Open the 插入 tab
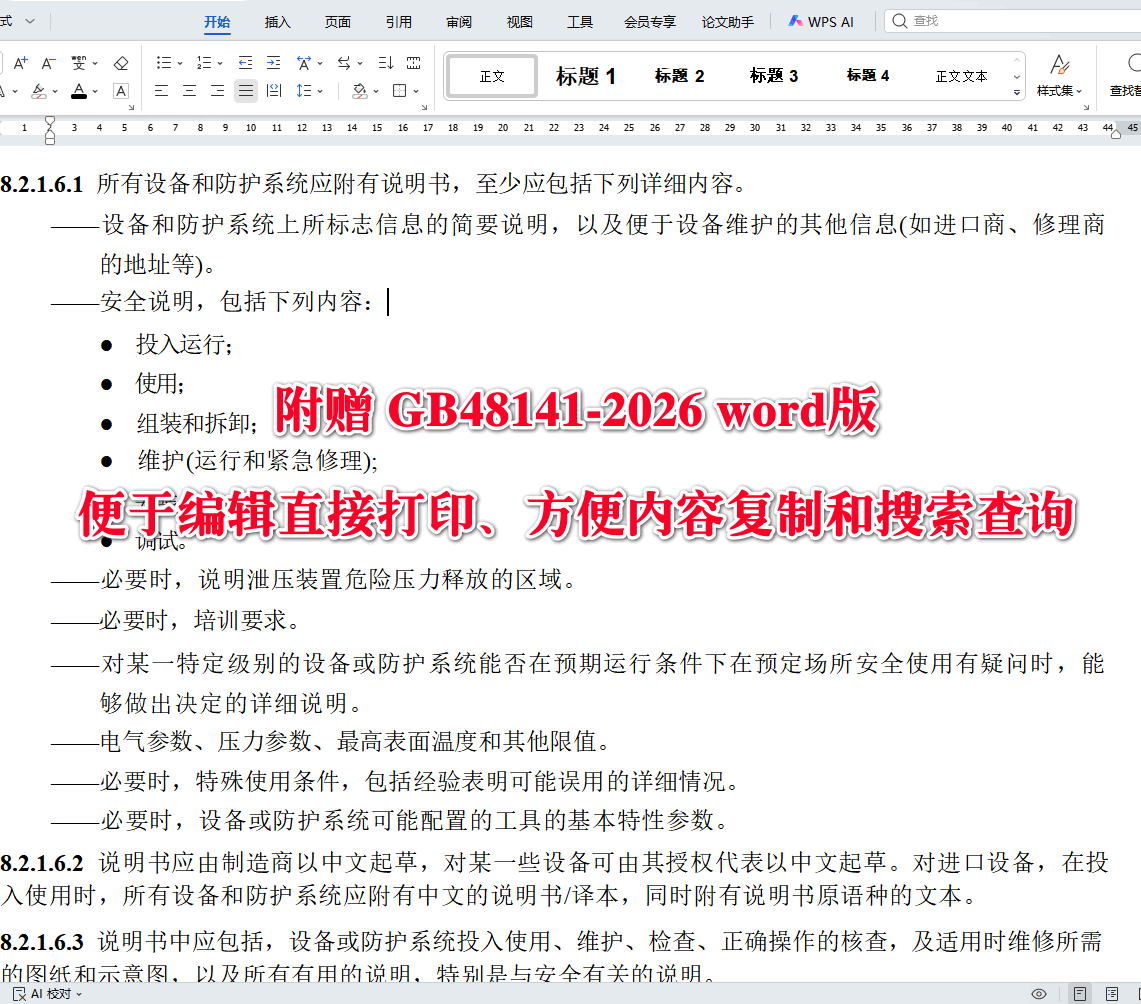This screenshot has width=1141, height=1004. click(277, 22)
